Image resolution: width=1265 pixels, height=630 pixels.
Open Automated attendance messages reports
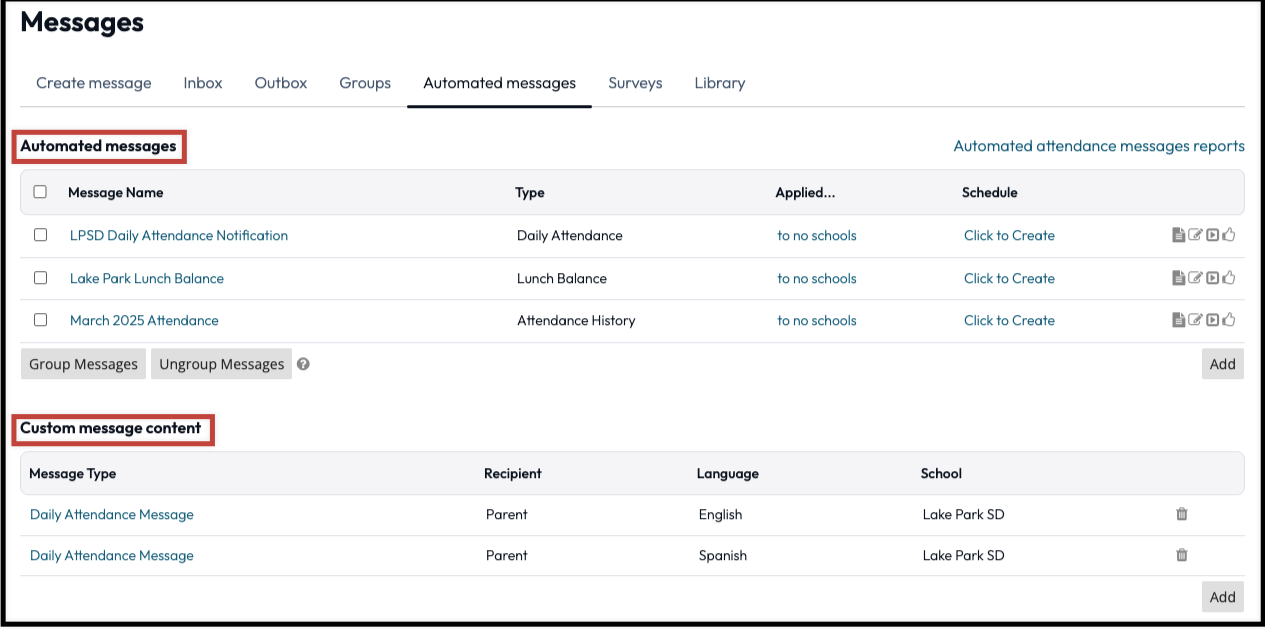tap(1098, 145)
